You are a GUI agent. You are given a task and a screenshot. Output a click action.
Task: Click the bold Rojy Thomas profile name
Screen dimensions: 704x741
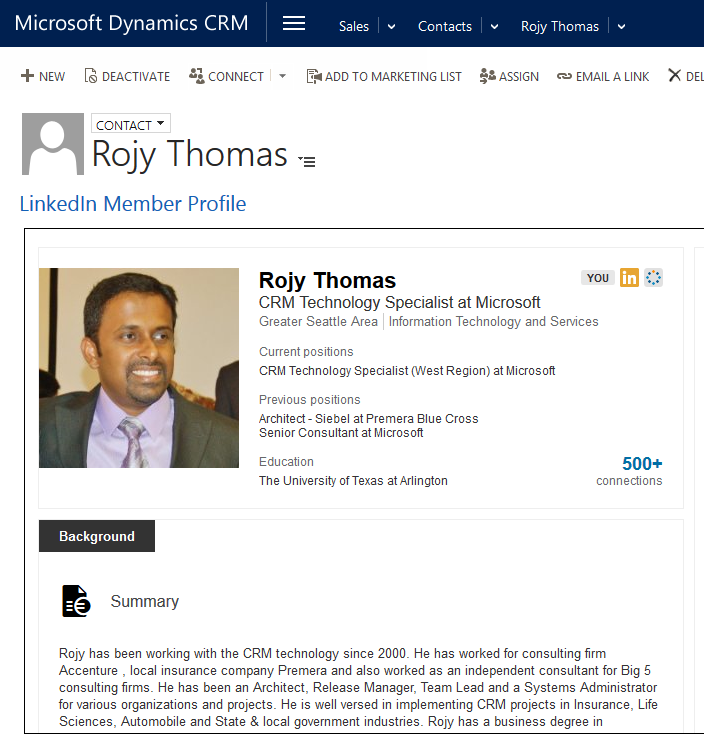[x=327, y=280]
